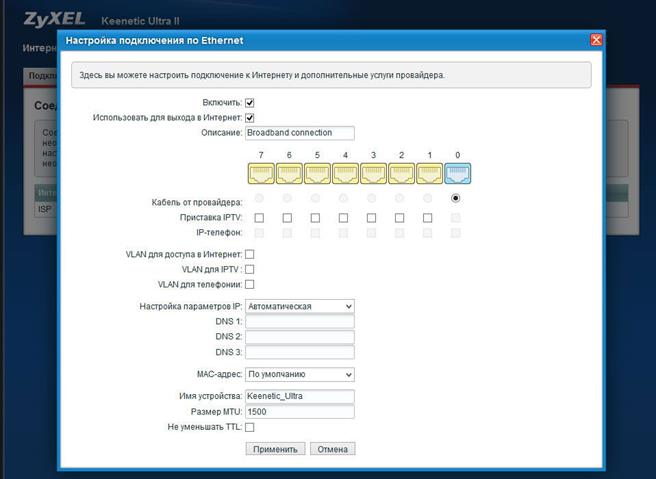Enable Приставка IPTV for port 1
656x479 pixels.
pos(427,218)
